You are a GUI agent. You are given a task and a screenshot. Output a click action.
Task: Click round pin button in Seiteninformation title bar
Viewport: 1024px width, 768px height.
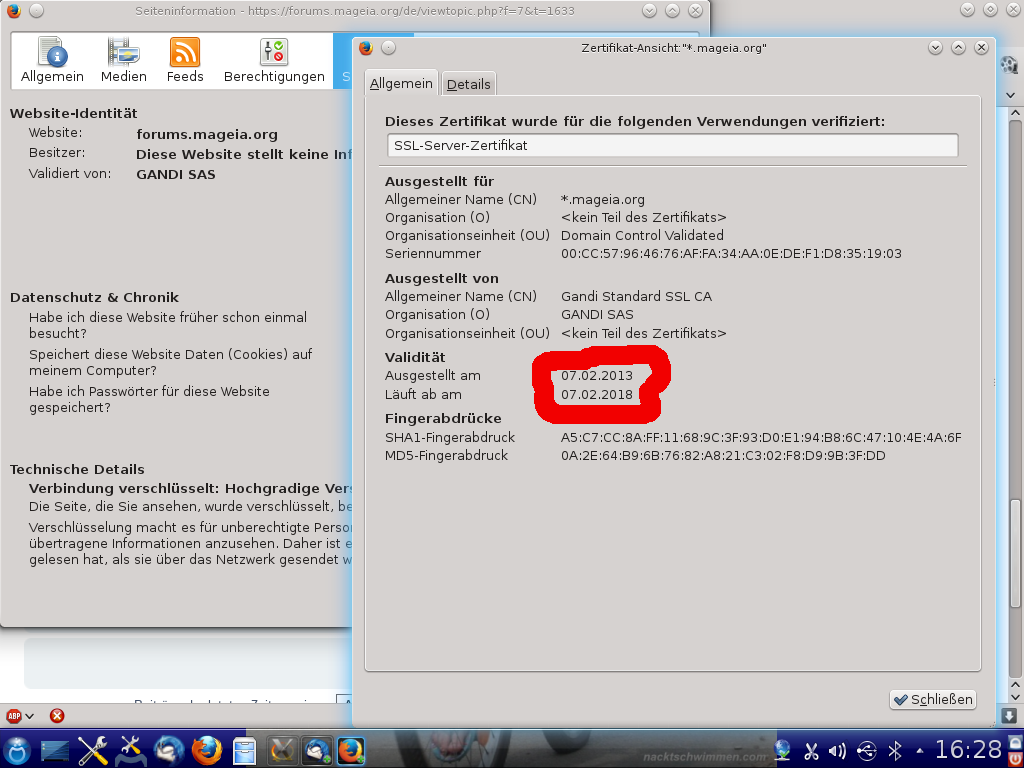(36, 10)
